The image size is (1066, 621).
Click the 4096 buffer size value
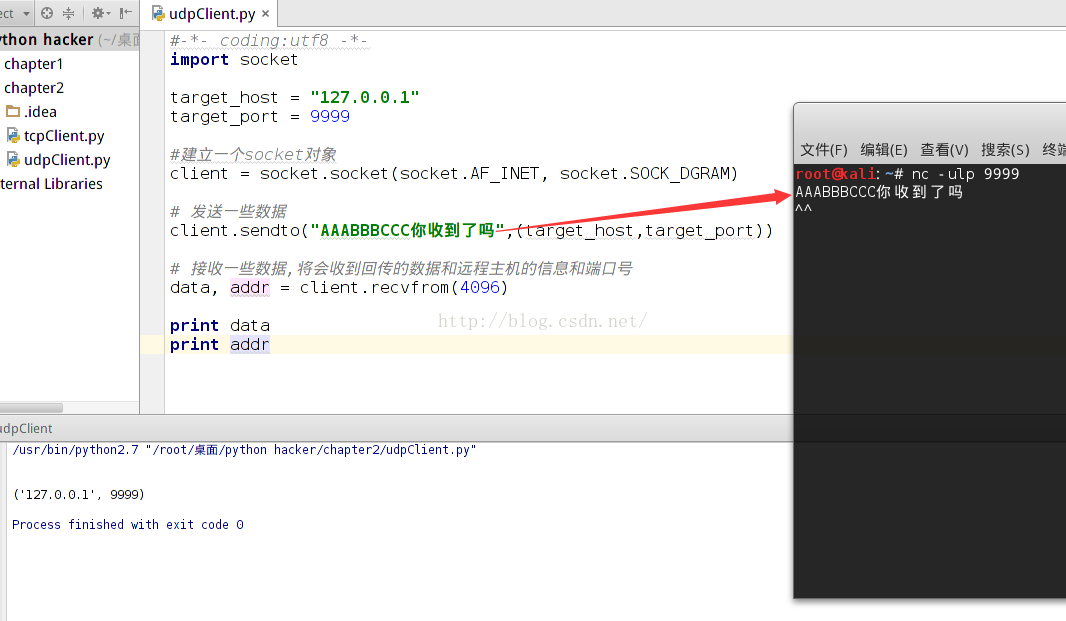tap(479, 288)
